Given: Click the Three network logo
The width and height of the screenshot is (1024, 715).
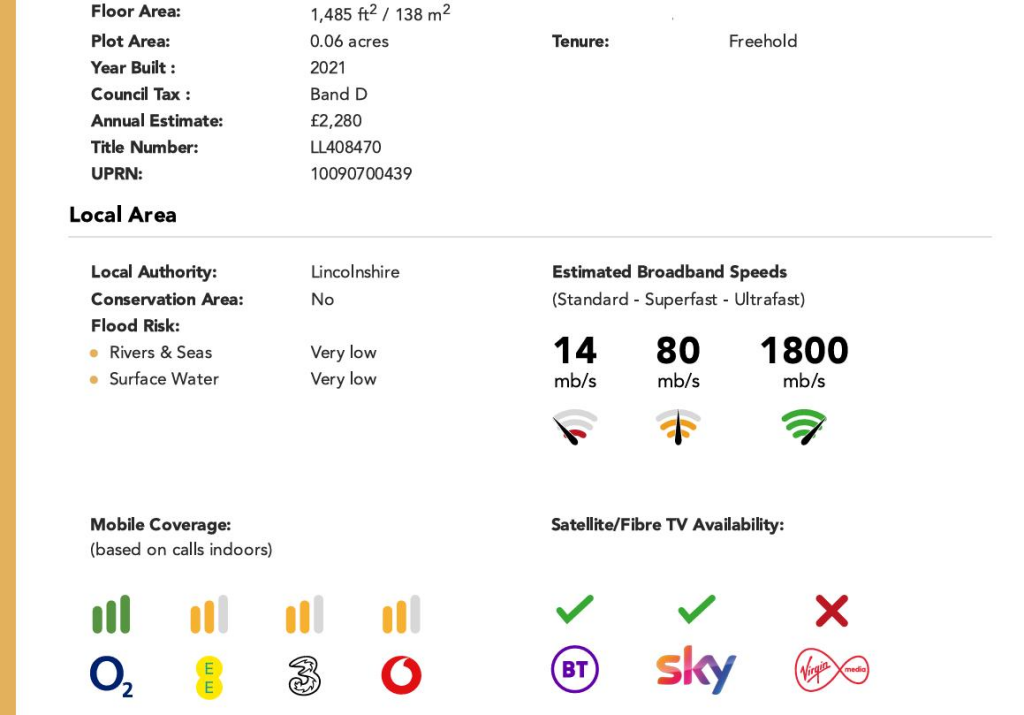Looking at the screenshot, I should [304, 677].
